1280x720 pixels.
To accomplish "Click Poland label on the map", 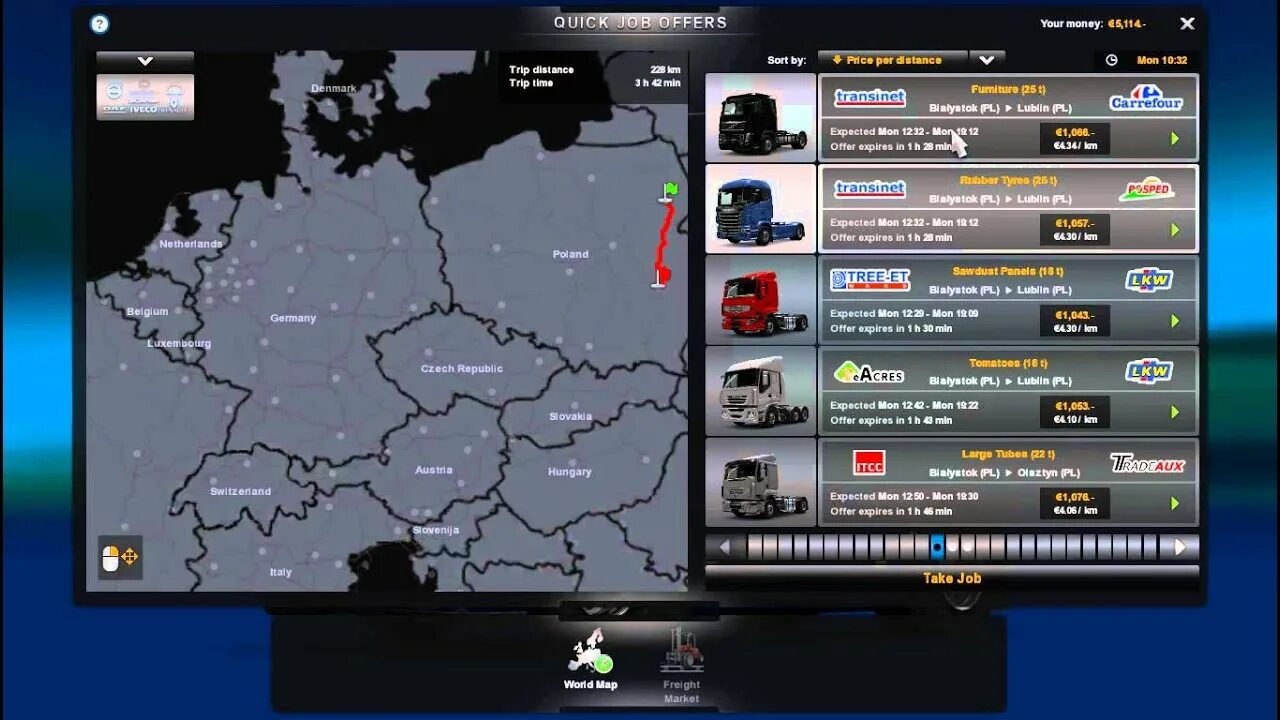I will pos(571,254).
